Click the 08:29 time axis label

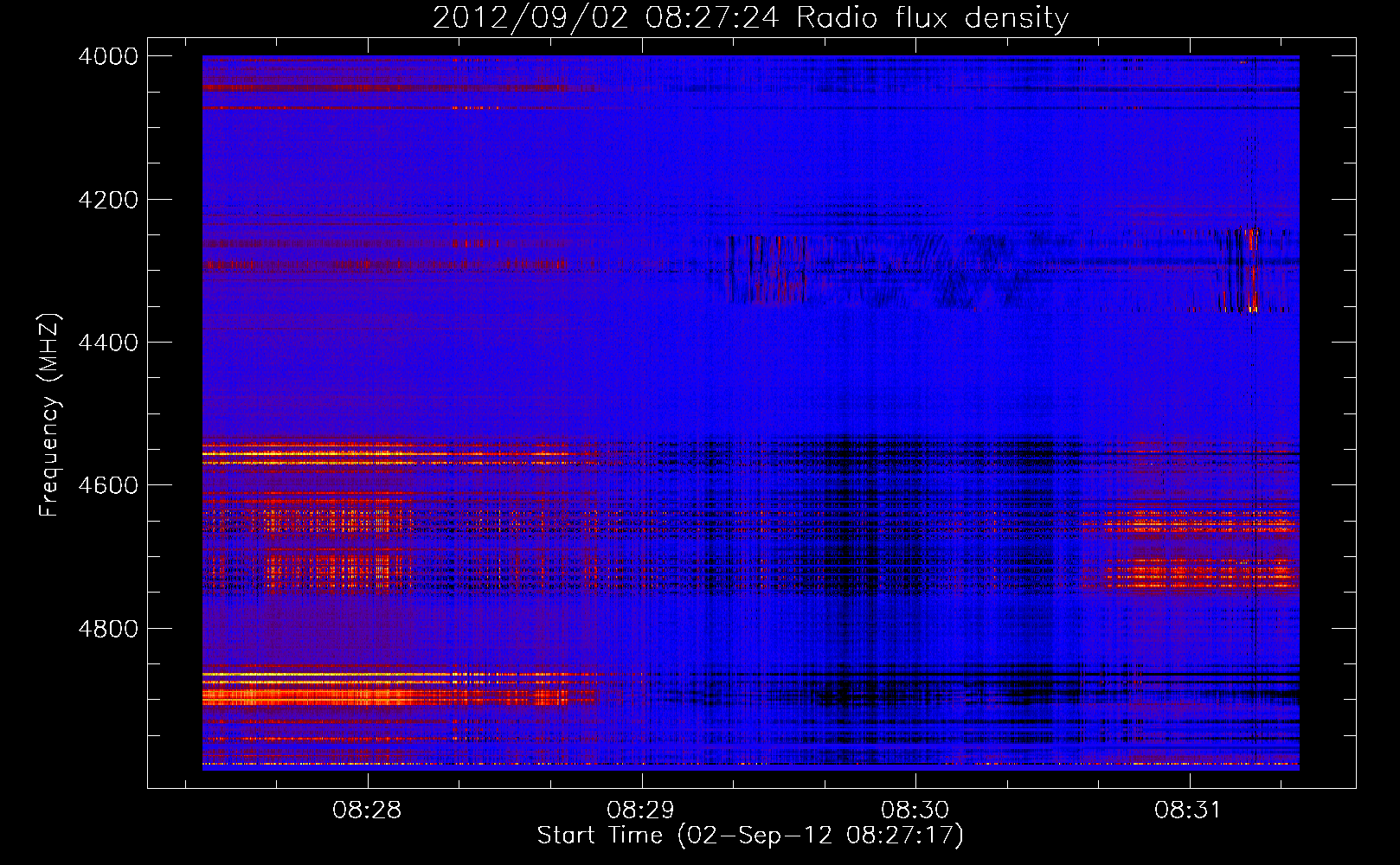[x=641, y=811]
